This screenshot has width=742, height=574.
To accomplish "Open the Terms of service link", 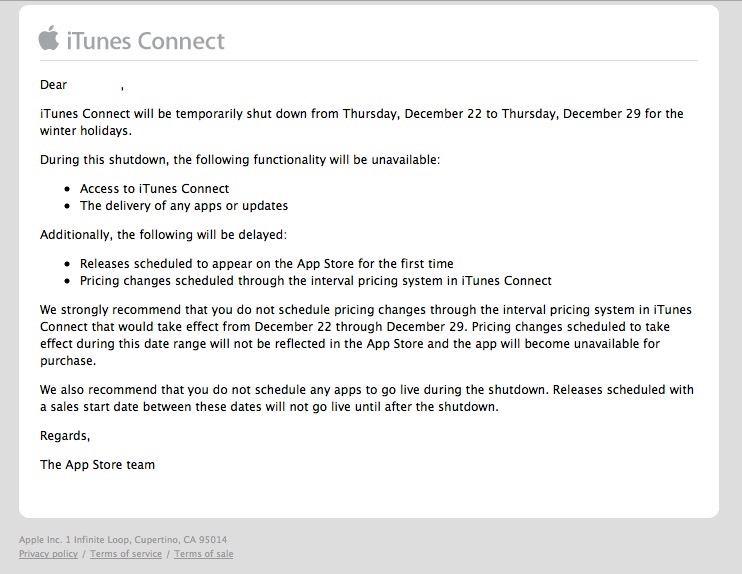I will point(126,554).
